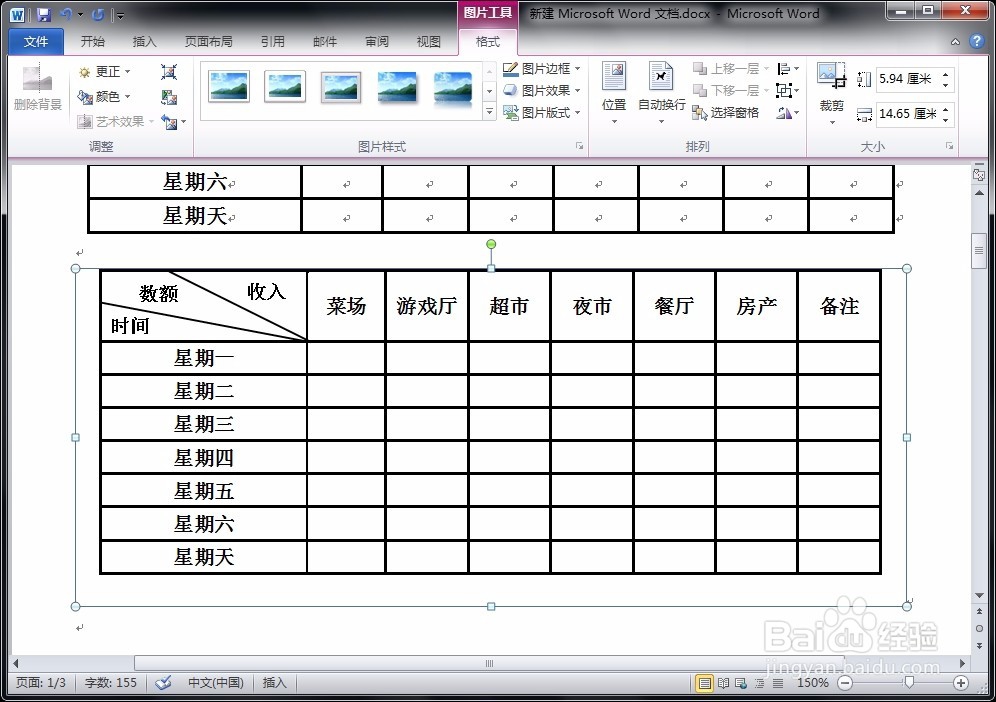The image size is (996, 702).
Task: Click the zoom out minus on zoom slider
Action: [x=845, y=683]
